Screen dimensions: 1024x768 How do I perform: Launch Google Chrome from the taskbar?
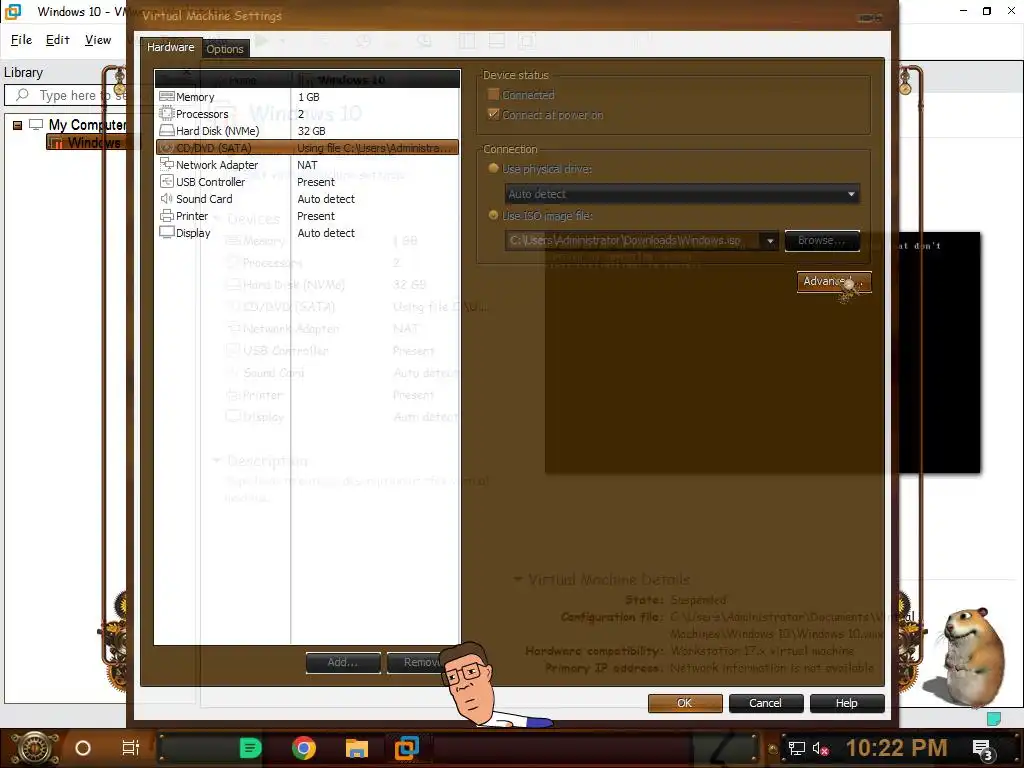tap(304, 748)
